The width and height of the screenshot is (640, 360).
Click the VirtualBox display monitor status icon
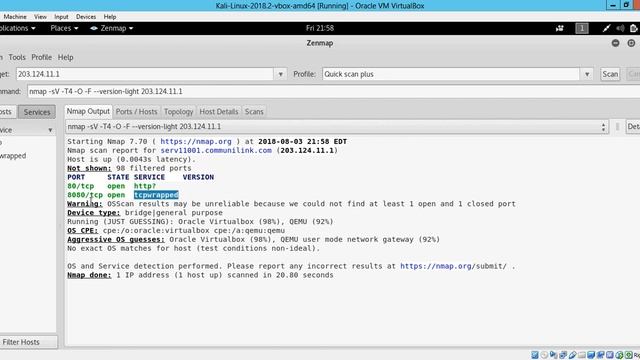point(591,355)
